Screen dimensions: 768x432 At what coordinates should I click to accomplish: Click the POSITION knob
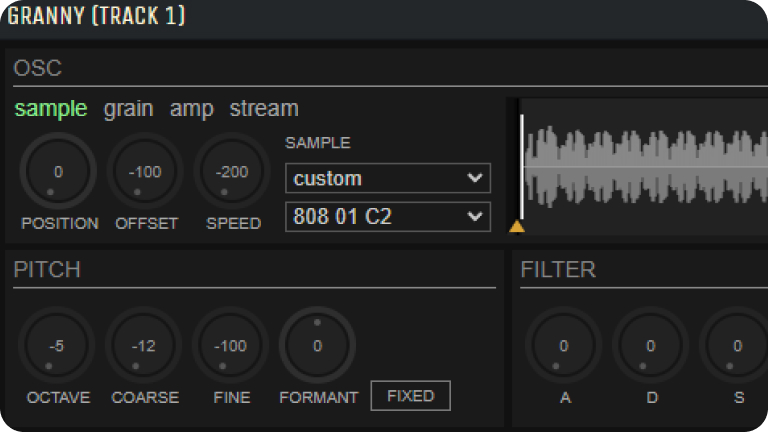pos(58,172)
